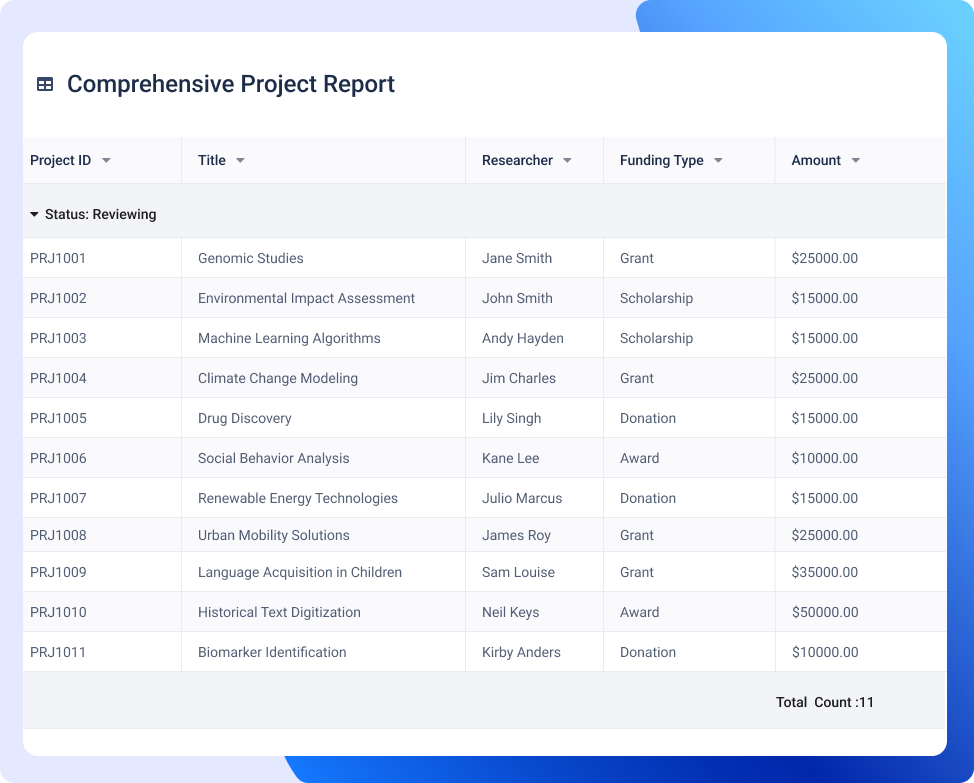This screenshot has height=783, width=974.
Task: Click the Drug Discovery title cell
Action: pyautogui.click(x=244, y=419)
